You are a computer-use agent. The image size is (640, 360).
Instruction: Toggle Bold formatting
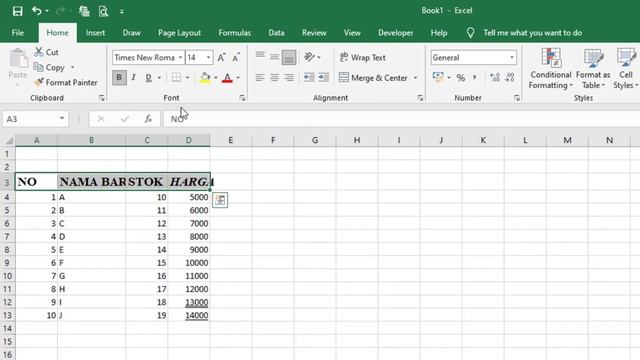(119, 78)
